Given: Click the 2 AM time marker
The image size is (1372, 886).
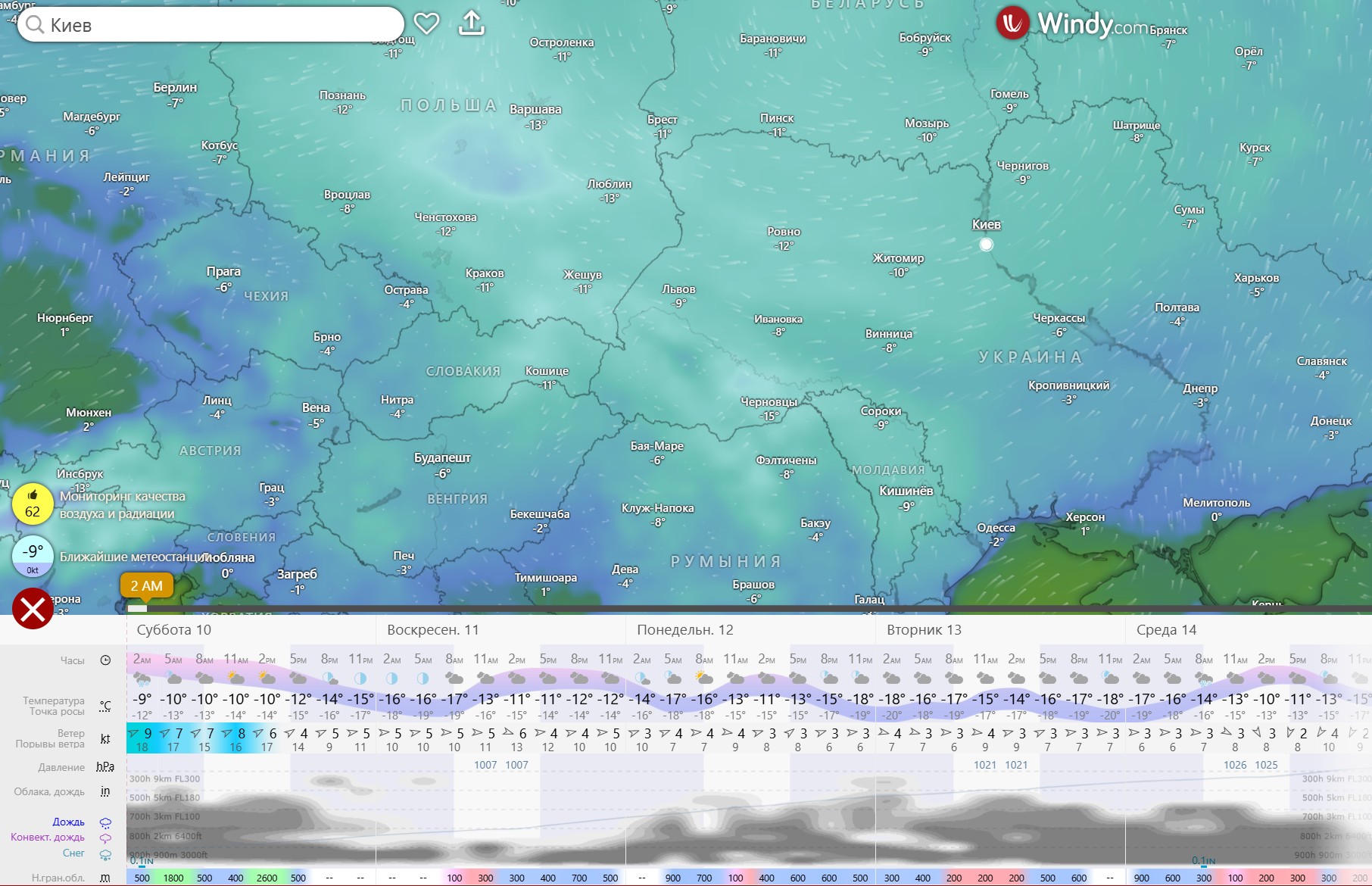Looking at the screenshot, I should click(x=146, y=585).
